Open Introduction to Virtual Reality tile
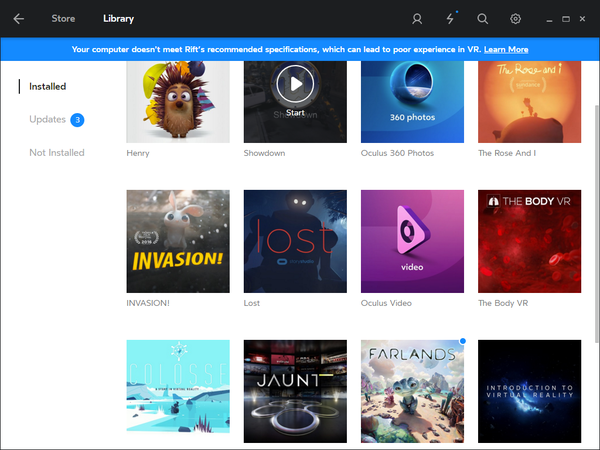This screenshot has width=600, height=450. (x=529, y=391)
